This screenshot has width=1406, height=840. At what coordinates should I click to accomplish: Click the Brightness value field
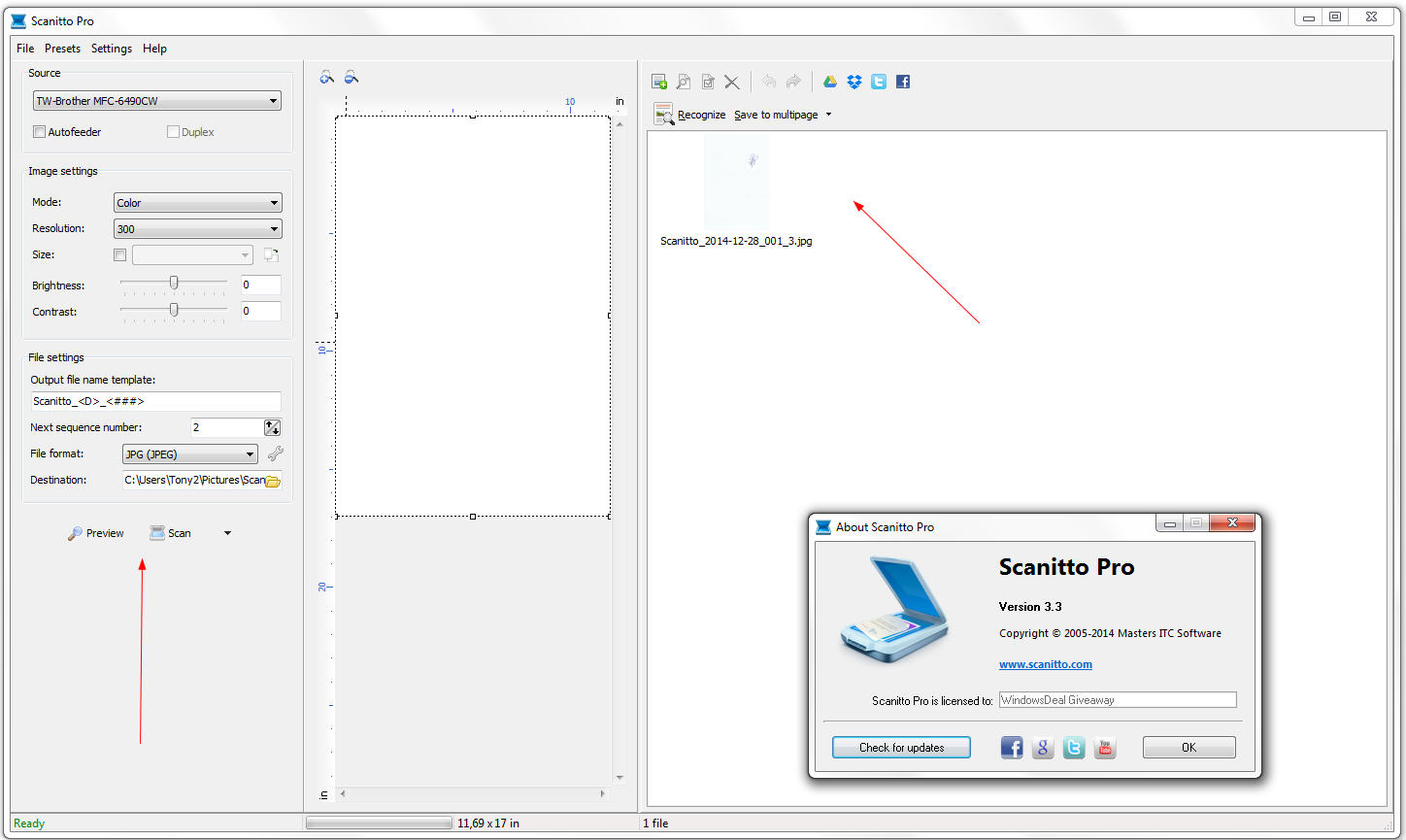pyautogui.click(x=261, y=285)
